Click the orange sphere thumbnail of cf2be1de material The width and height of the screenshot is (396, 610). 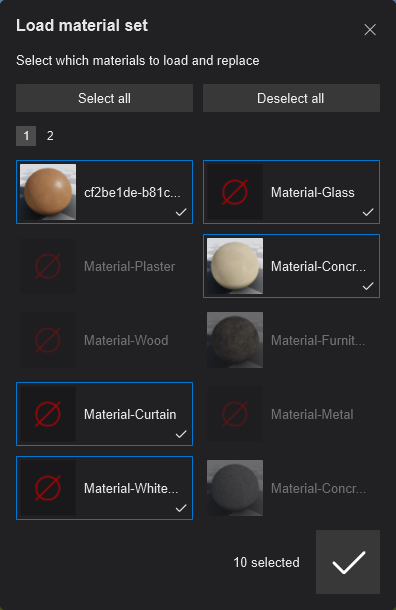click(x=48, y=192)
